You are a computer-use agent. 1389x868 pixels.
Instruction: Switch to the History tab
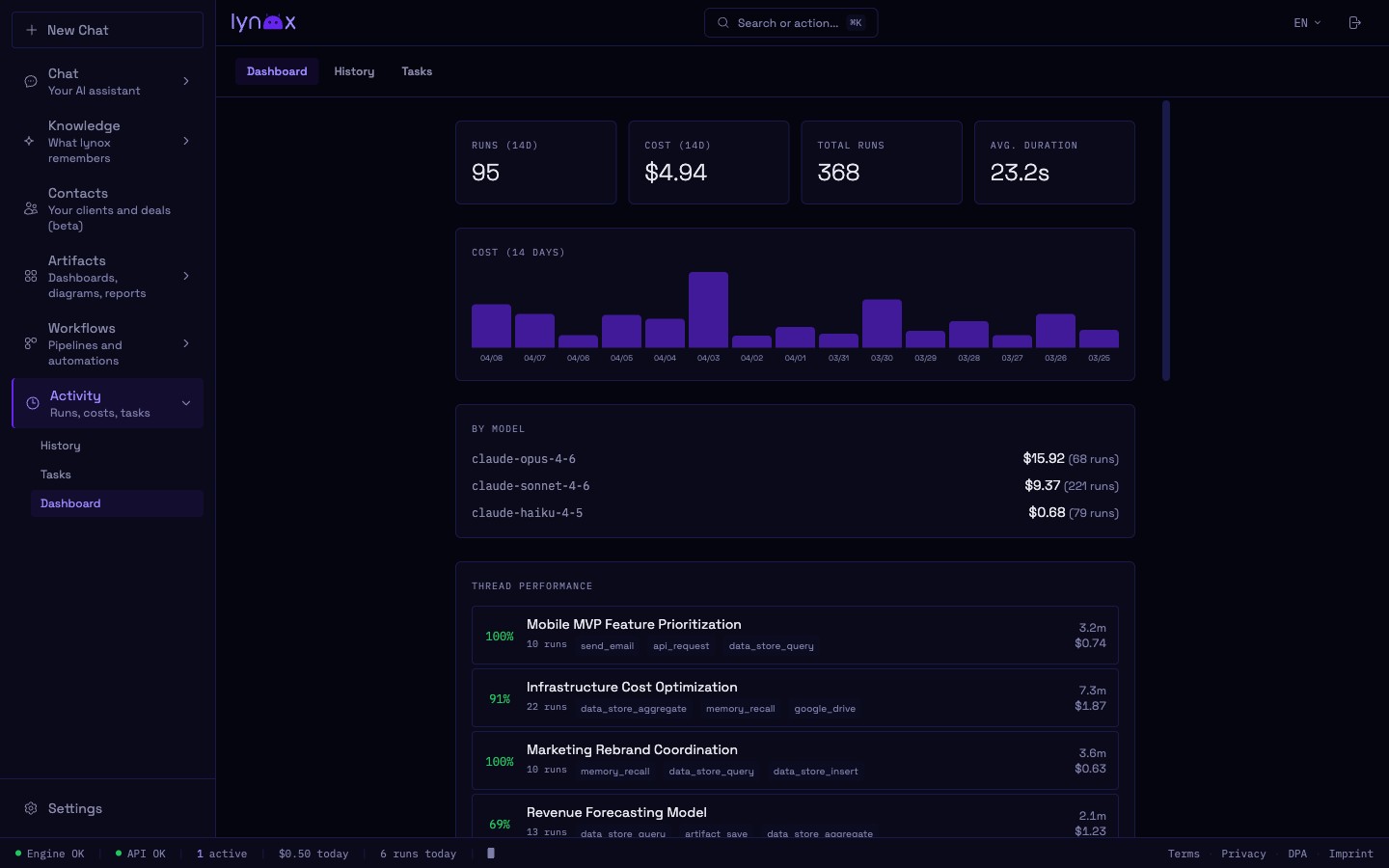click(x=354, y=71)
